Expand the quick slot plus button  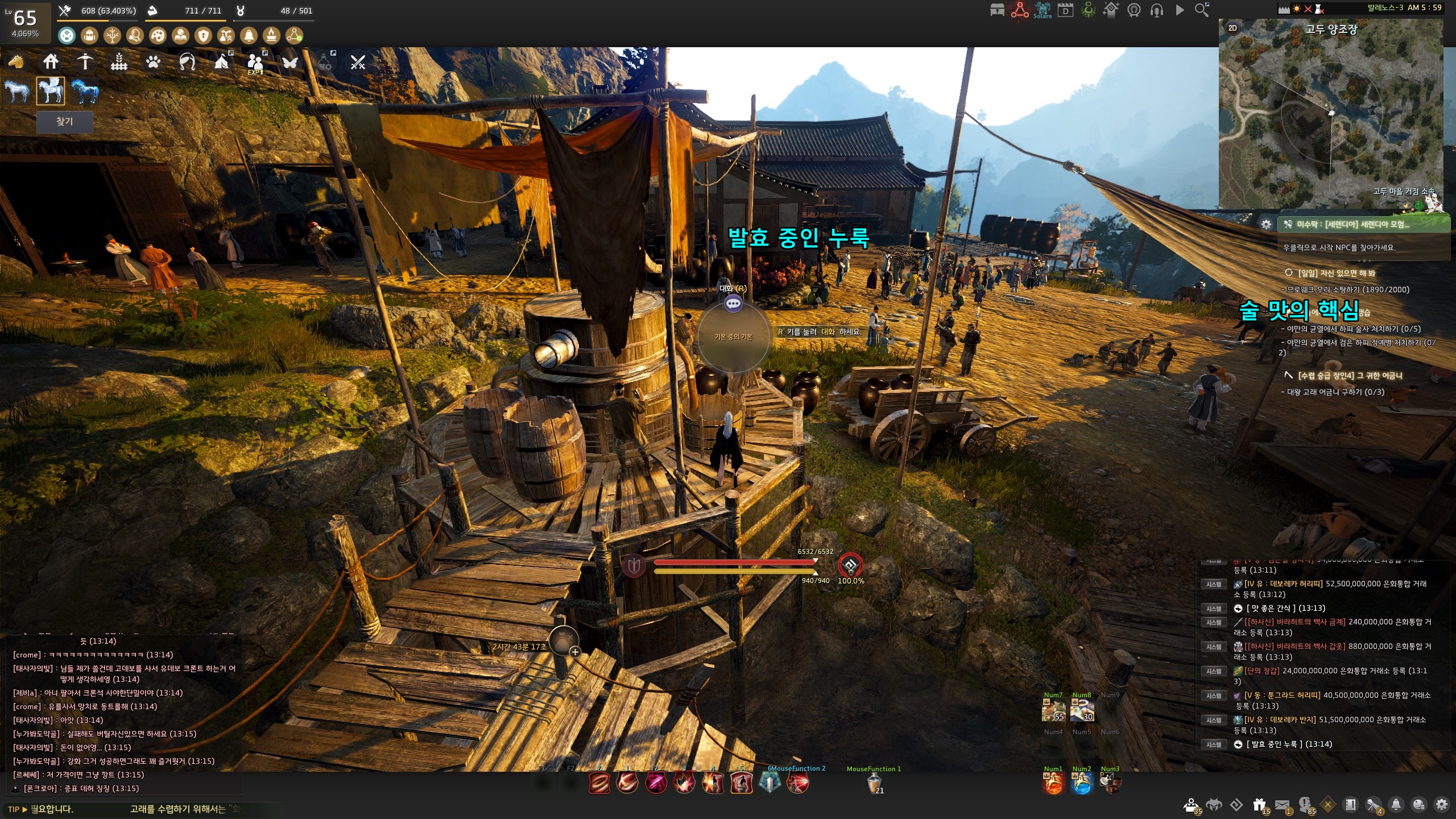[575, 652]
